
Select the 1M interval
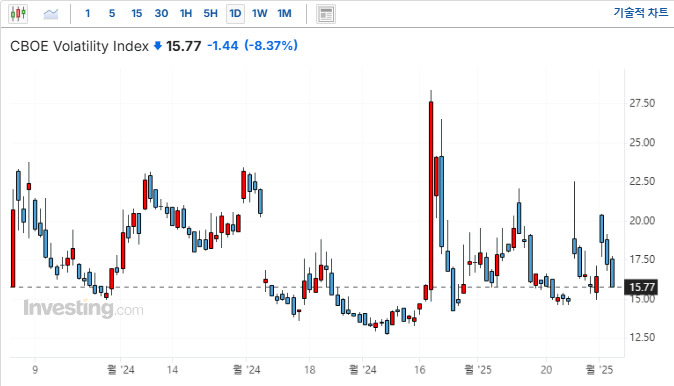284,13
